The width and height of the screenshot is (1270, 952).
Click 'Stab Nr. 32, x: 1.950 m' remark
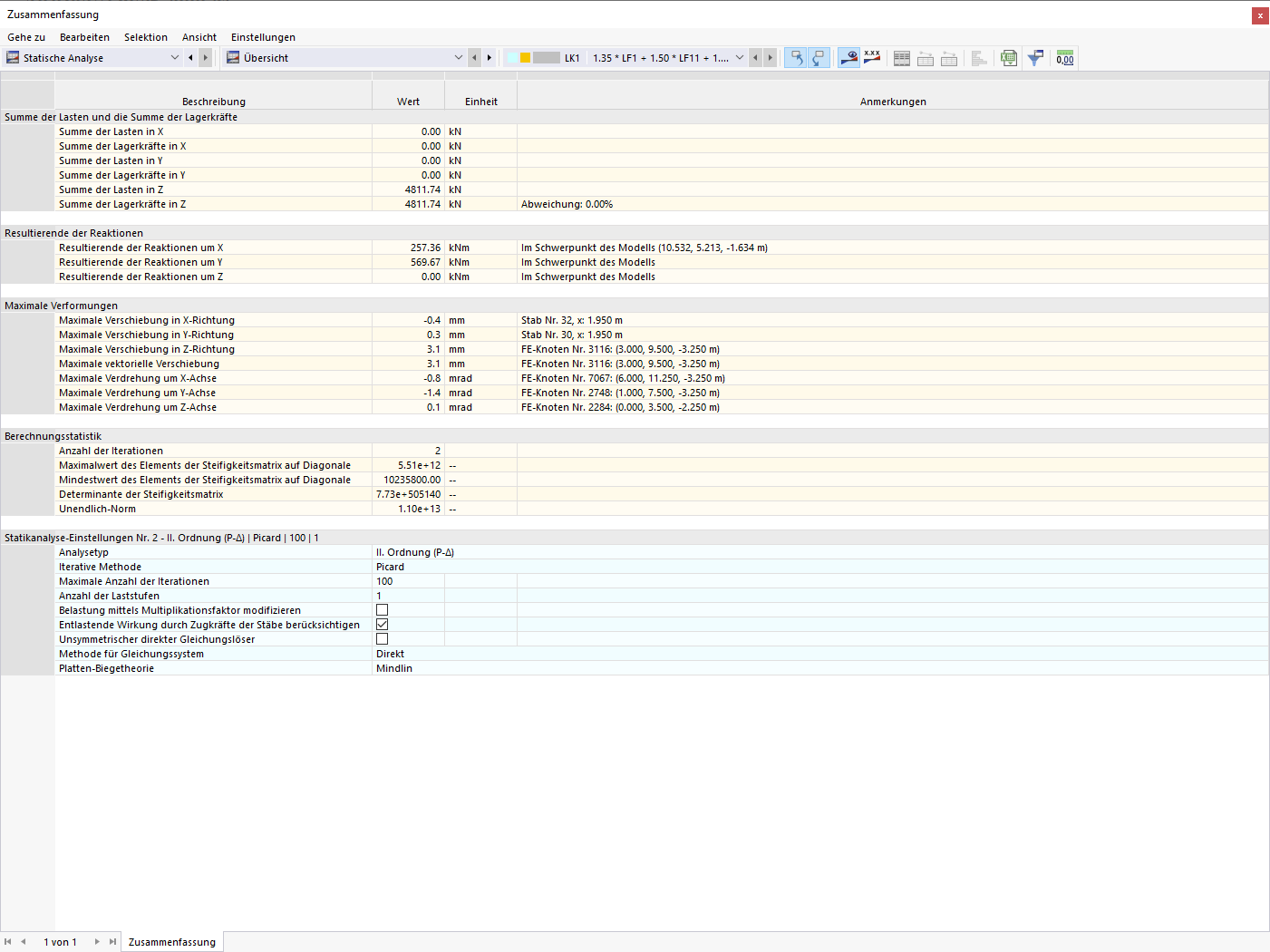572,320
